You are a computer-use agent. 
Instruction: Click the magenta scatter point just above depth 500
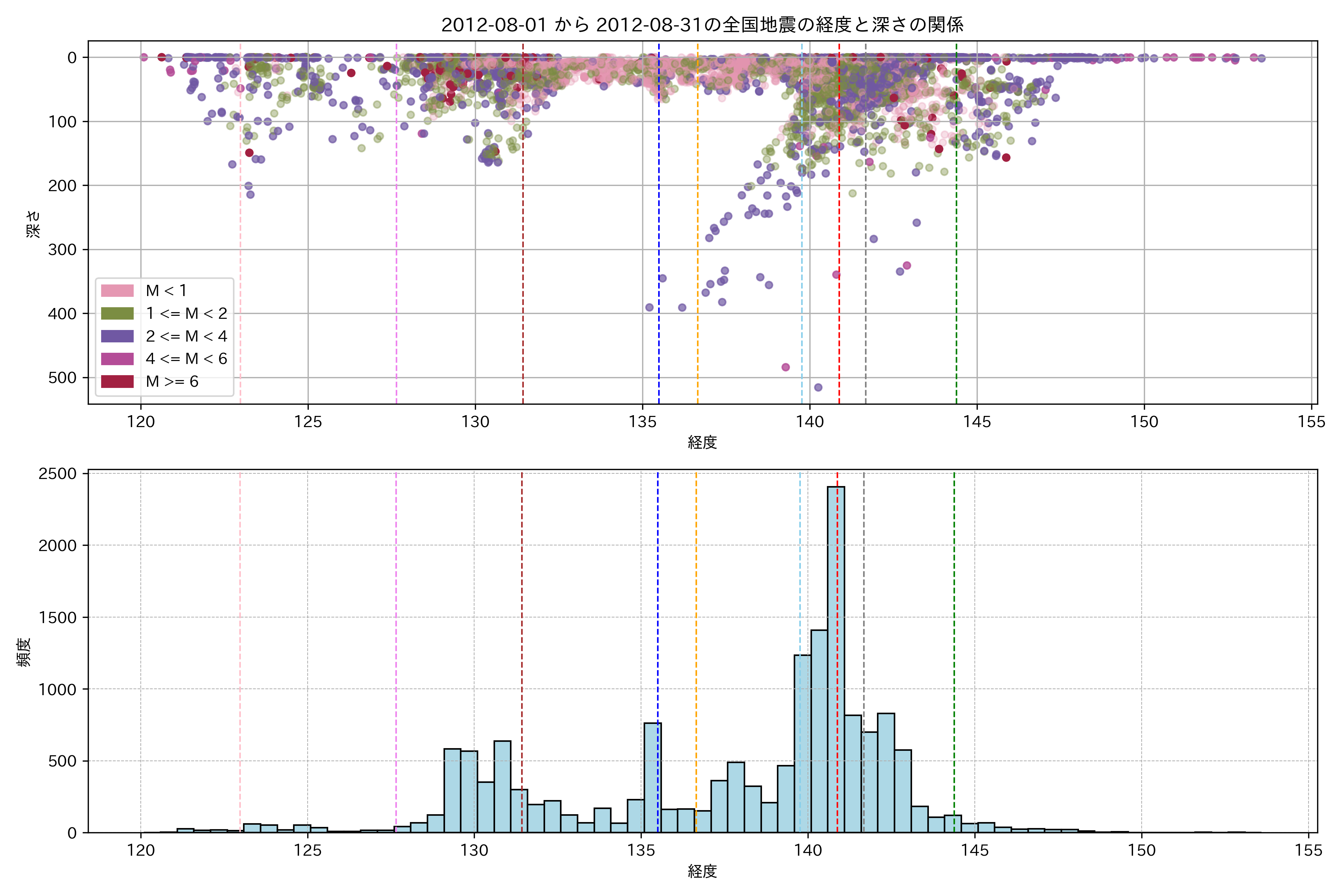tap(786, 367)
